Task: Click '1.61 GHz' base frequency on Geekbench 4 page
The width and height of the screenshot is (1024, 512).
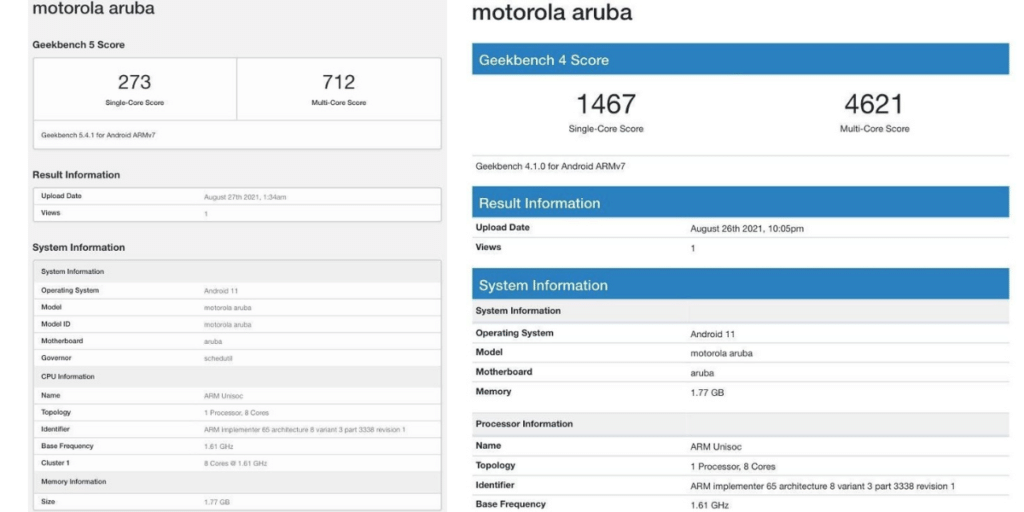Action: click(x=710, y=505)
